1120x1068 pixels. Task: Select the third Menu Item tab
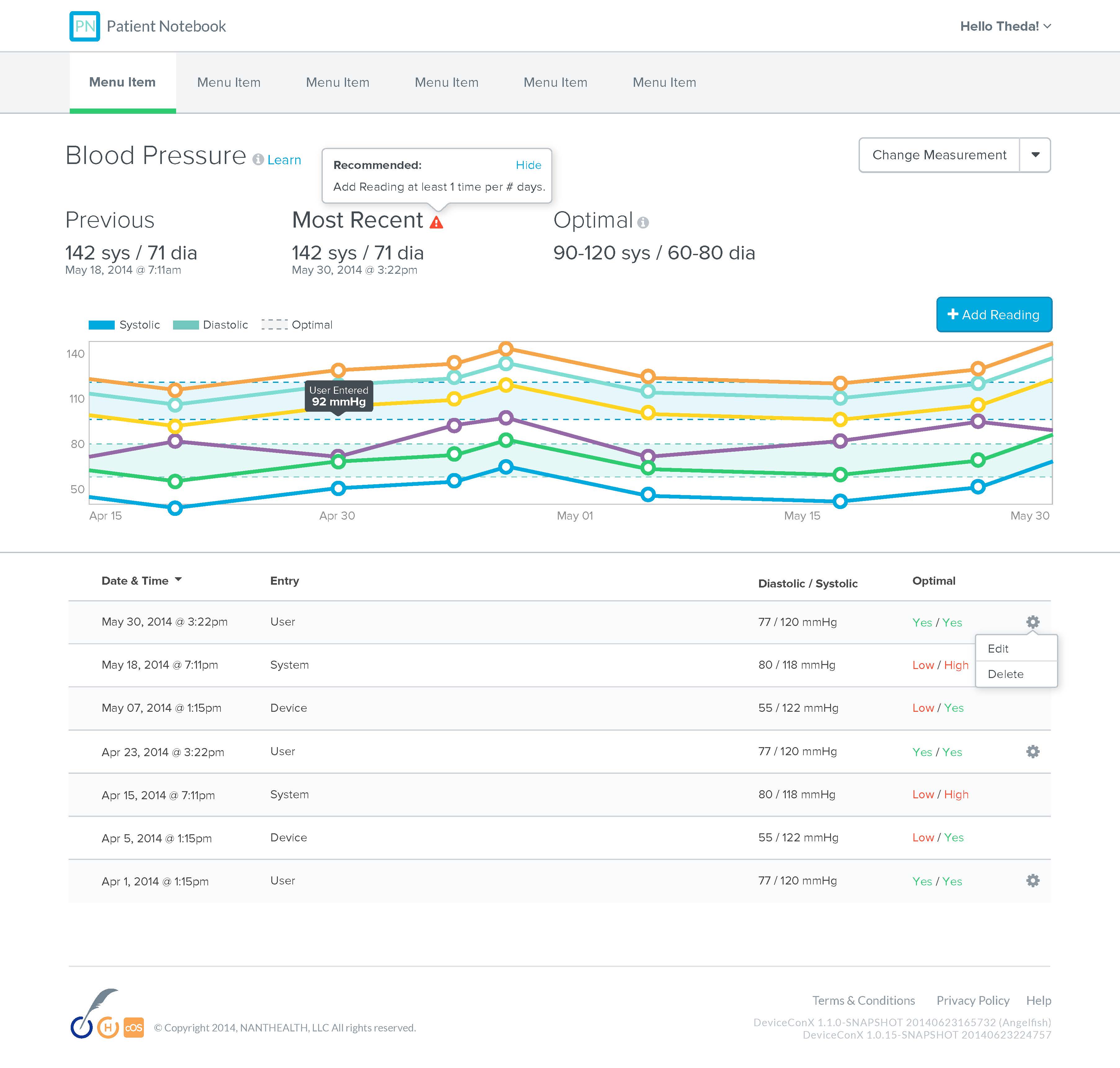pos(338,82)
